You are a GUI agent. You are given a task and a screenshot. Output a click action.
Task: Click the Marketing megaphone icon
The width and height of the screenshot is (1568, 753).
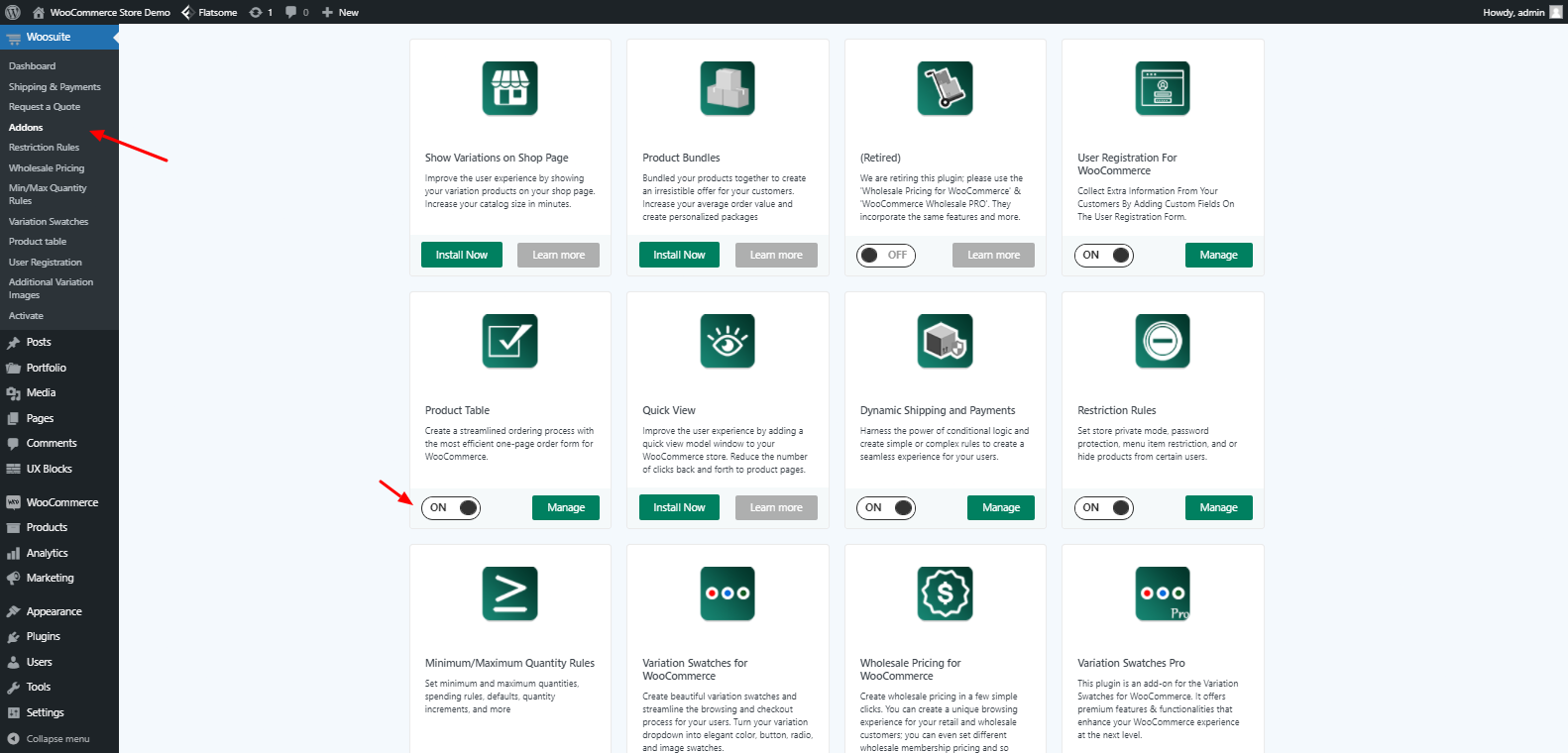13,579
